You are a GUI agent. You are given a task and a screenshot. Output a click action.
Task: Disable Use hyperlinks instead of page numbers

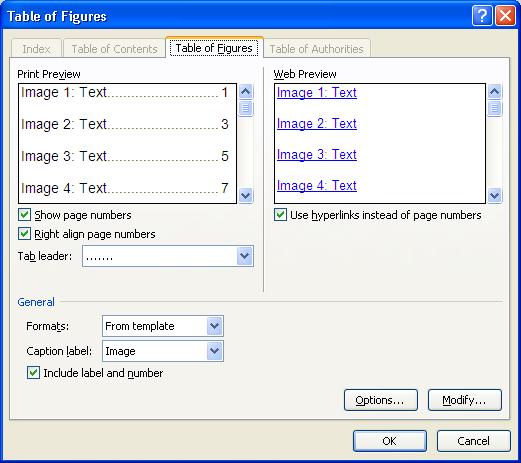pyautogui.click(x=280, y=215)
